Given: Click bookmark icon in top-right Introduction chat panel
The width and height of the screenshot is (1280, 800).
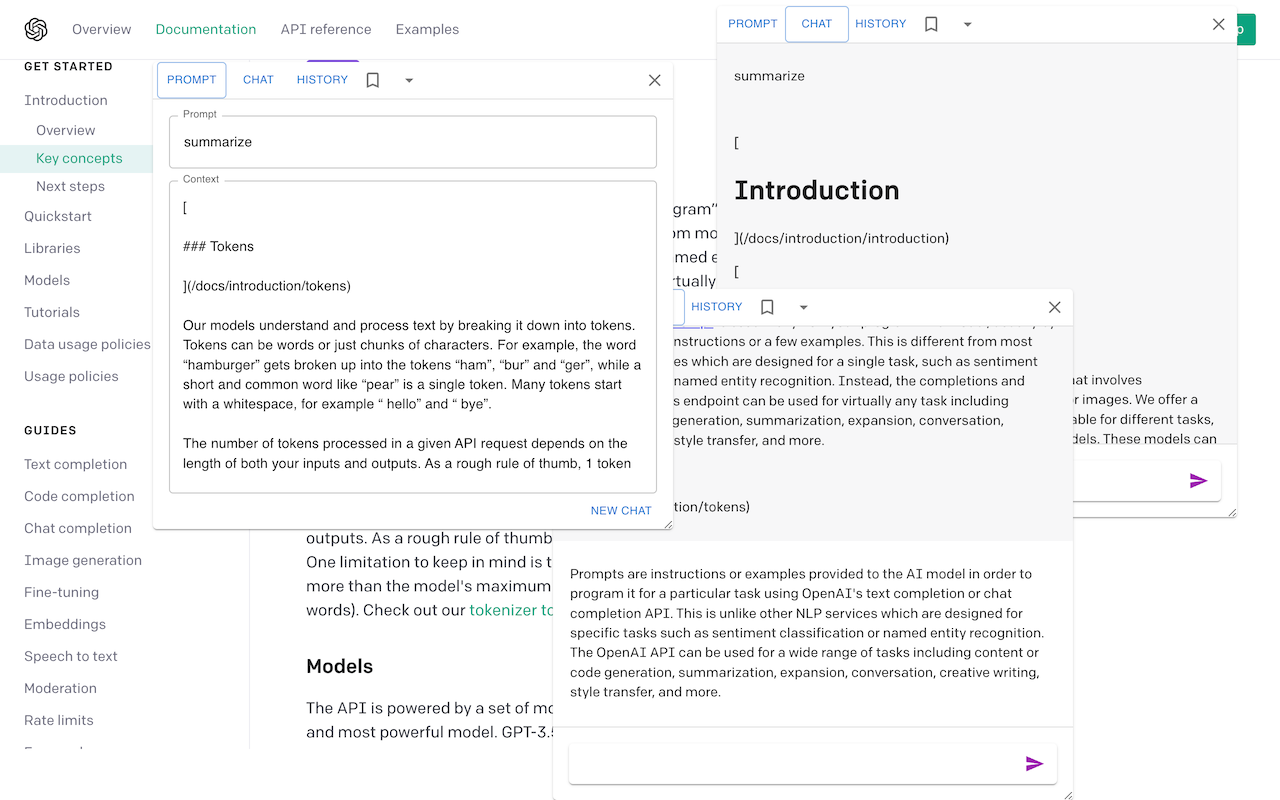Looking at the screenshot, I should click(931, 24).
